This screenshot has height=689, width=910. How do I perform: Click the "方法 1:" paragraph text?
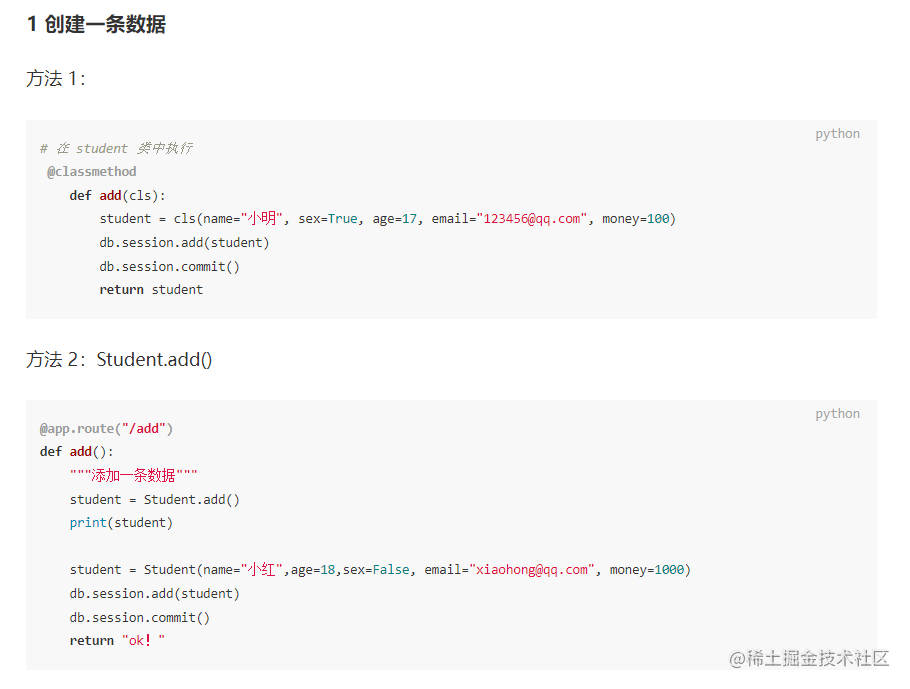pos(56,79)
